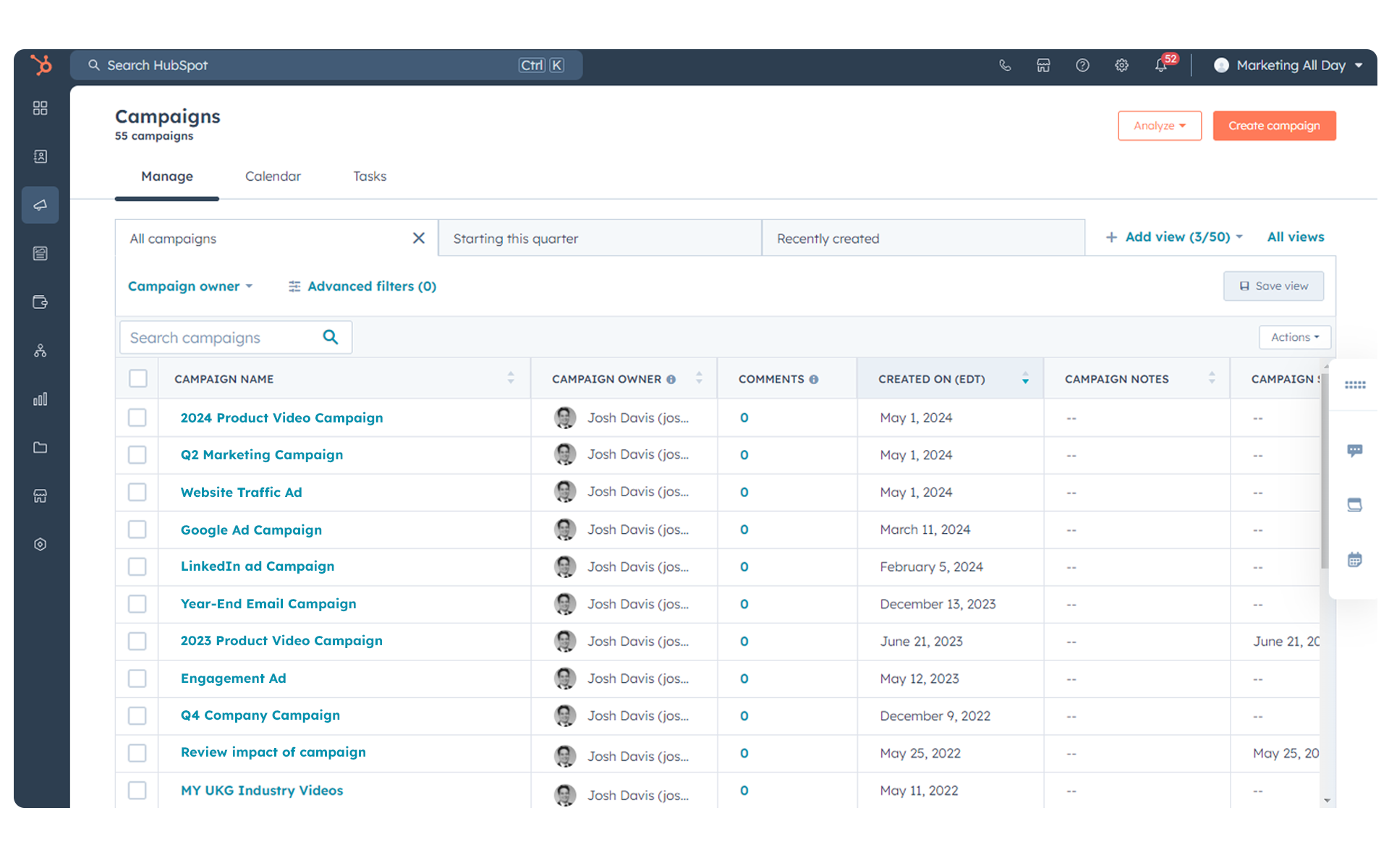
Task: Open the Review impact of campaign link
Action: [x=273, y=752]
